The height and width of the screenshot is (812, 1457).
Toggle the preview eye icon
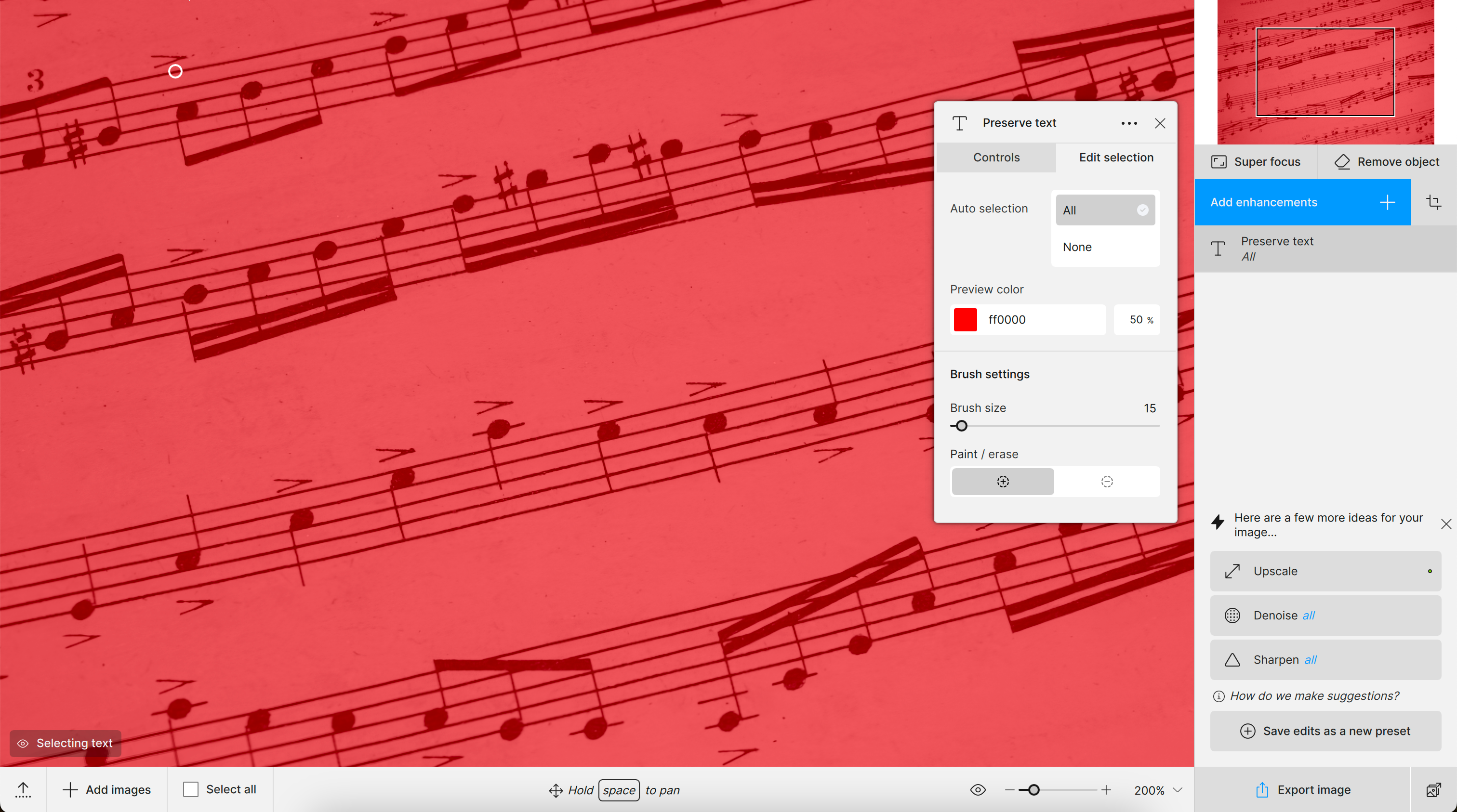978,790
